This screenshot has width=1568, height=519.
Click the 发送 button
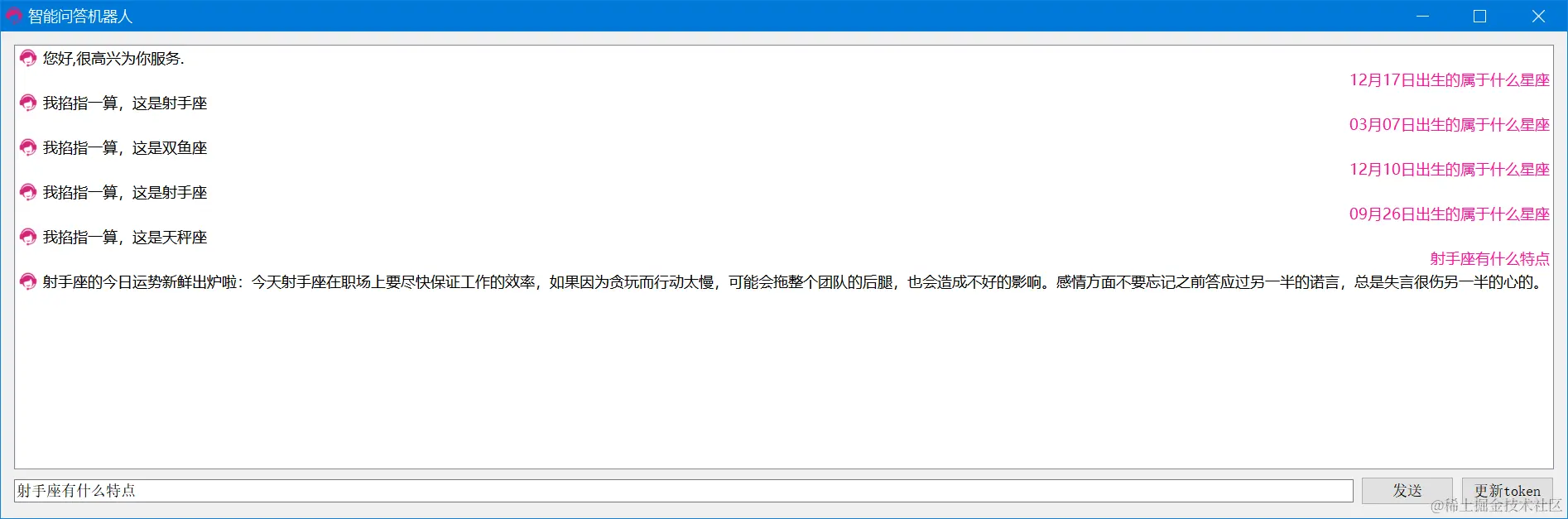click(1407, 491)
